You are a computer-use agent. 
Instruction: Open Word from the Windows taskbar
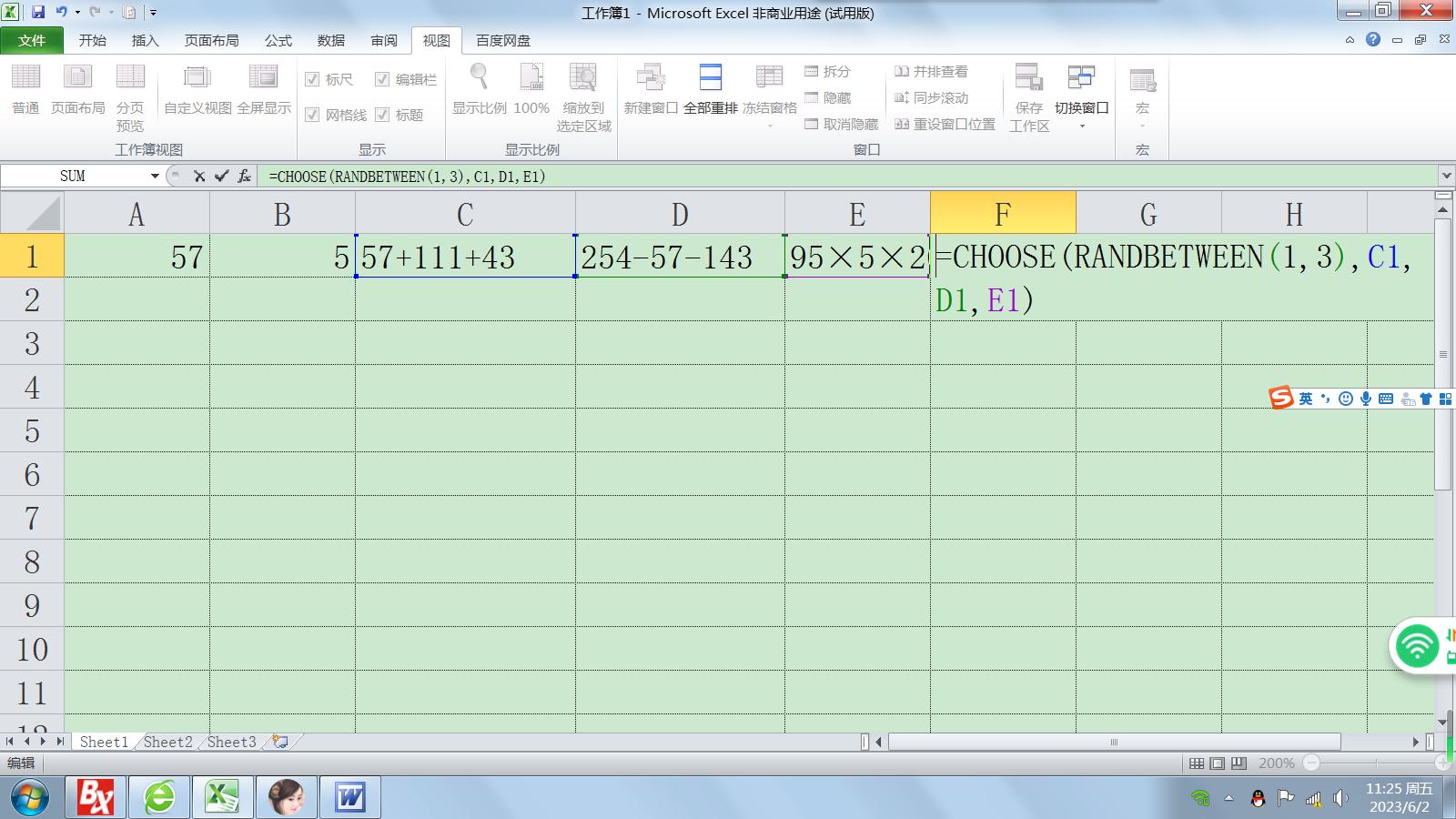point(349,798)
